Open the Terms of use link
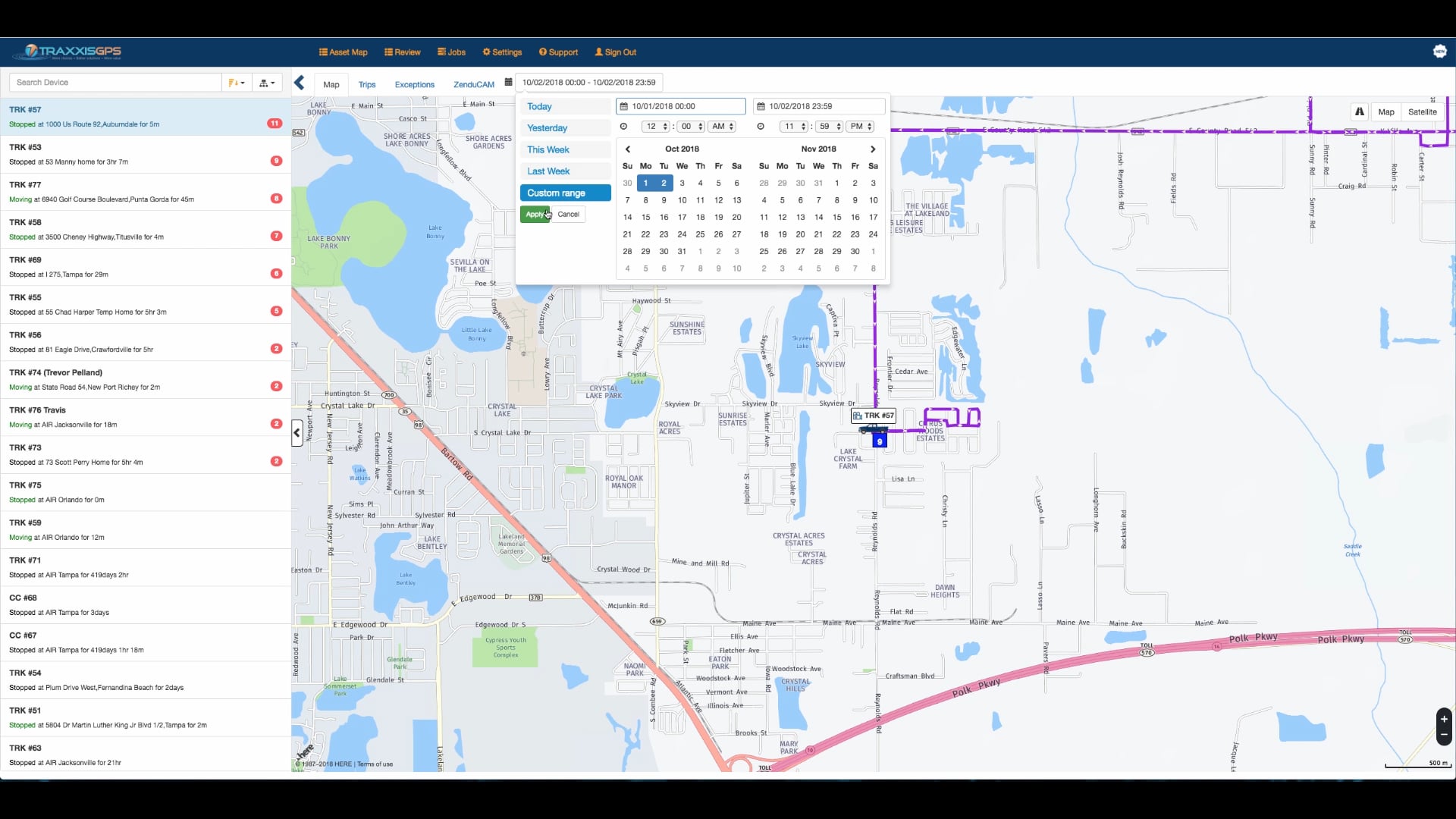Viewport: 1456px width, 819px height. (x=375, y=764)
